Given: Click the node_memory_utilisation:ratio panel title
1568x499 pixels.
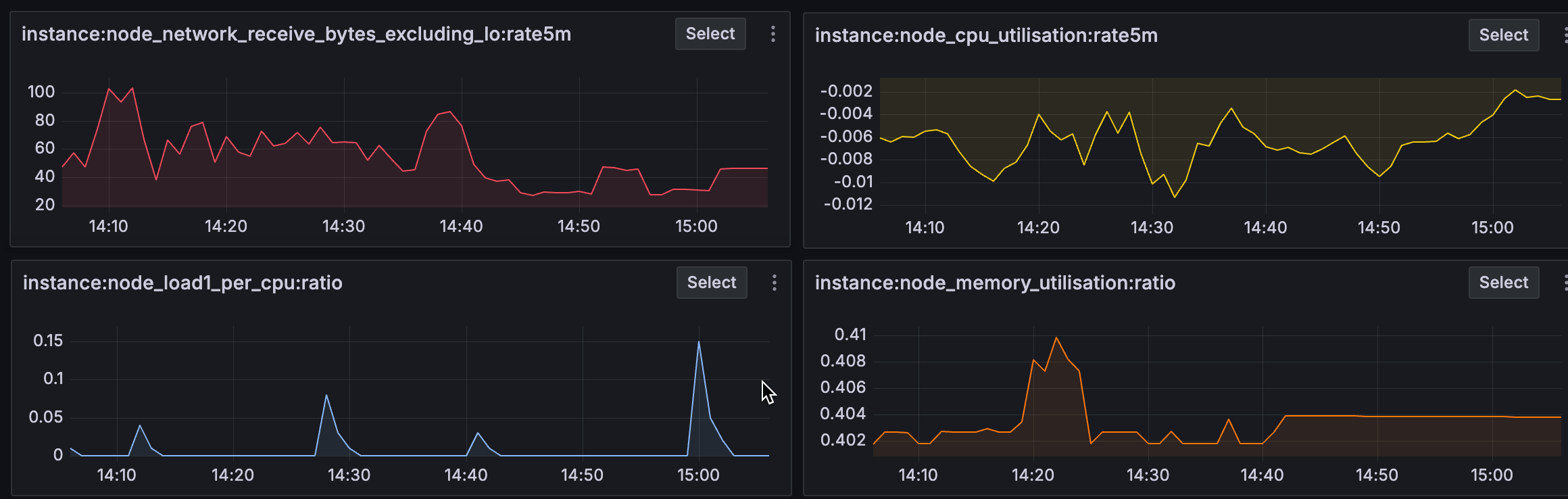Looking at the screenshot, I should pyautogui.click(x=995, y=283).
